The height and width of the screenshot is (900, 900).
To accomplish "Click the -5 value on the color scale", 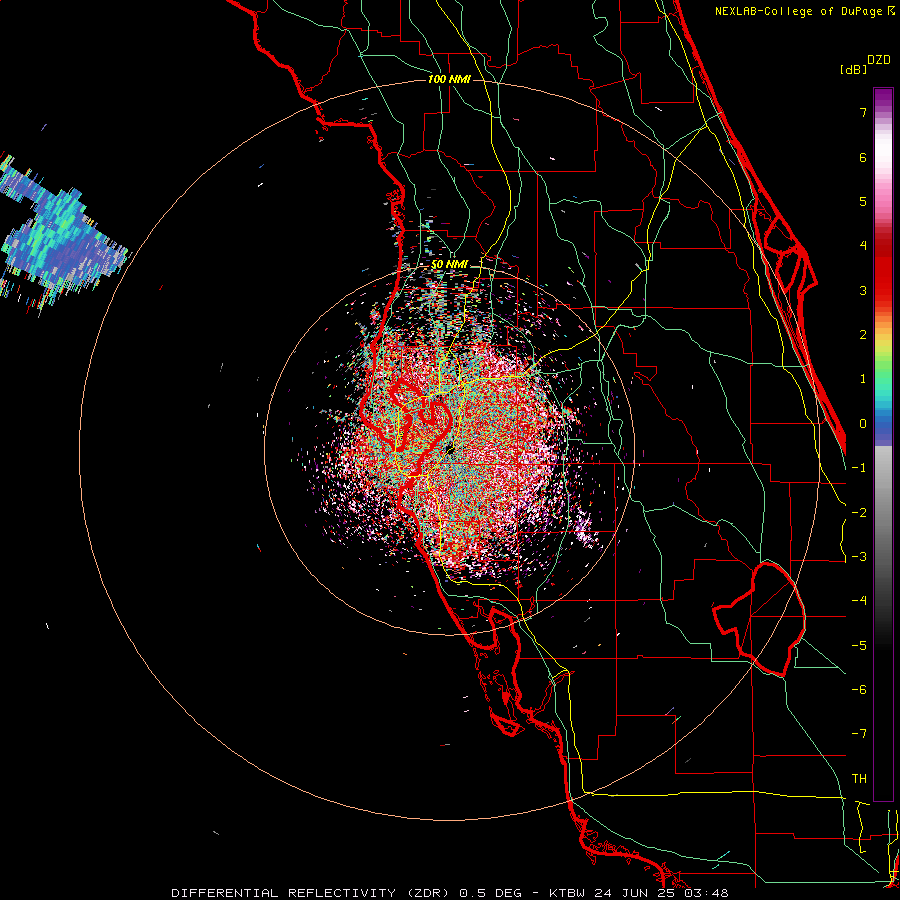I will tap(859, 646).
